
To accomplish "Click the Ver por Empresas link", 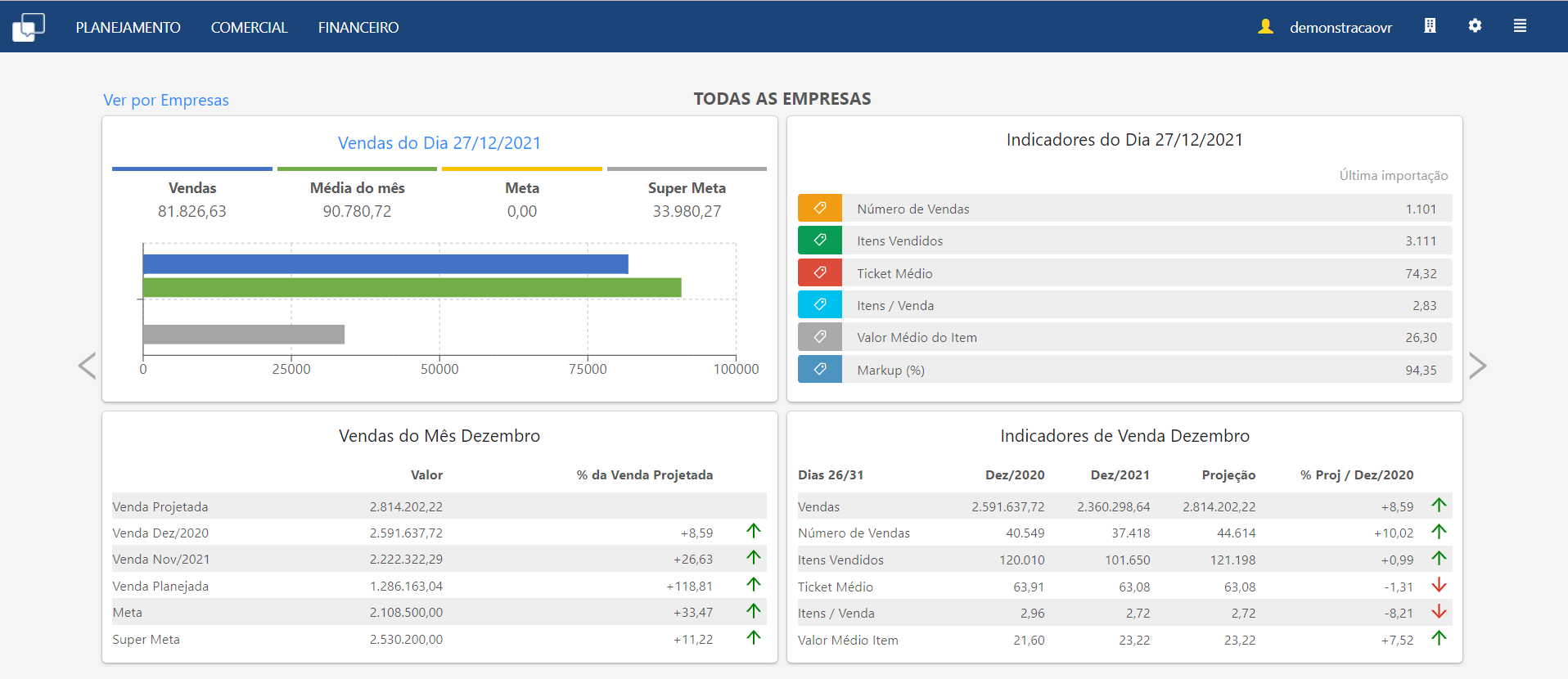I will pyautogui.click(x=166, y=101).
